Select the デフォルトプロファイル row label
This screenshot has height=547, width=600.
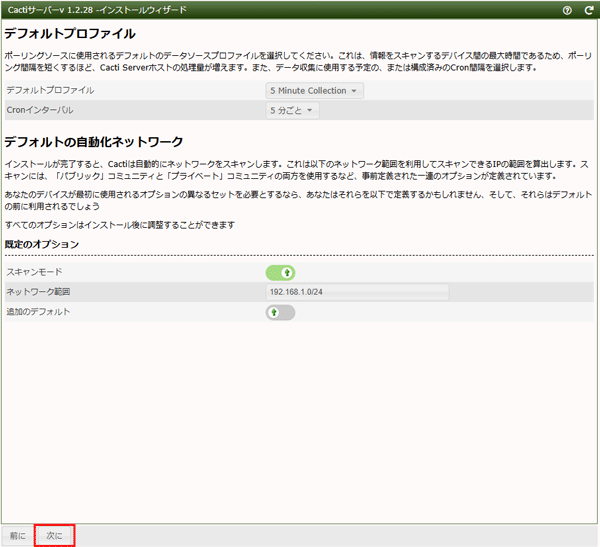pyautogui.click(x=50, y=90)
